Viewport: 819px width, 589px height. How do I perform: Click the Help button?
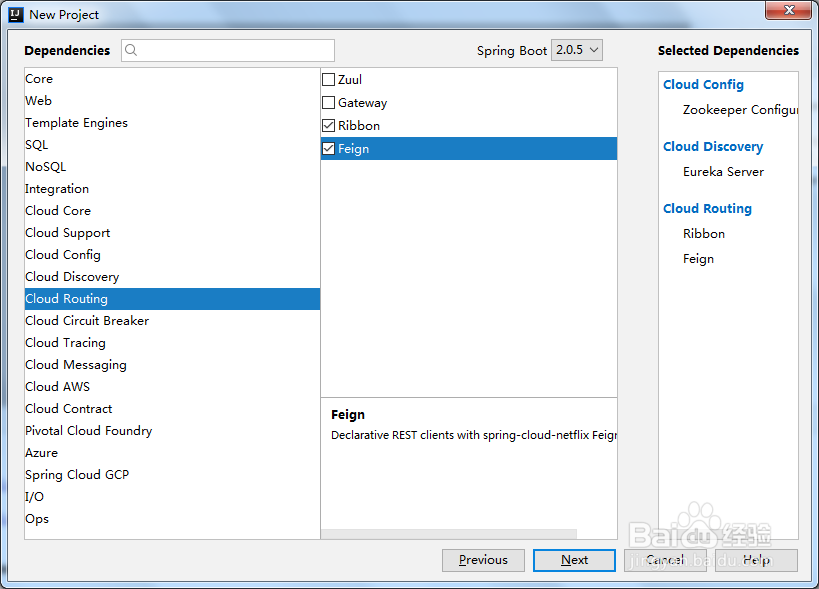pyautogui.click(x=756, y=560)
